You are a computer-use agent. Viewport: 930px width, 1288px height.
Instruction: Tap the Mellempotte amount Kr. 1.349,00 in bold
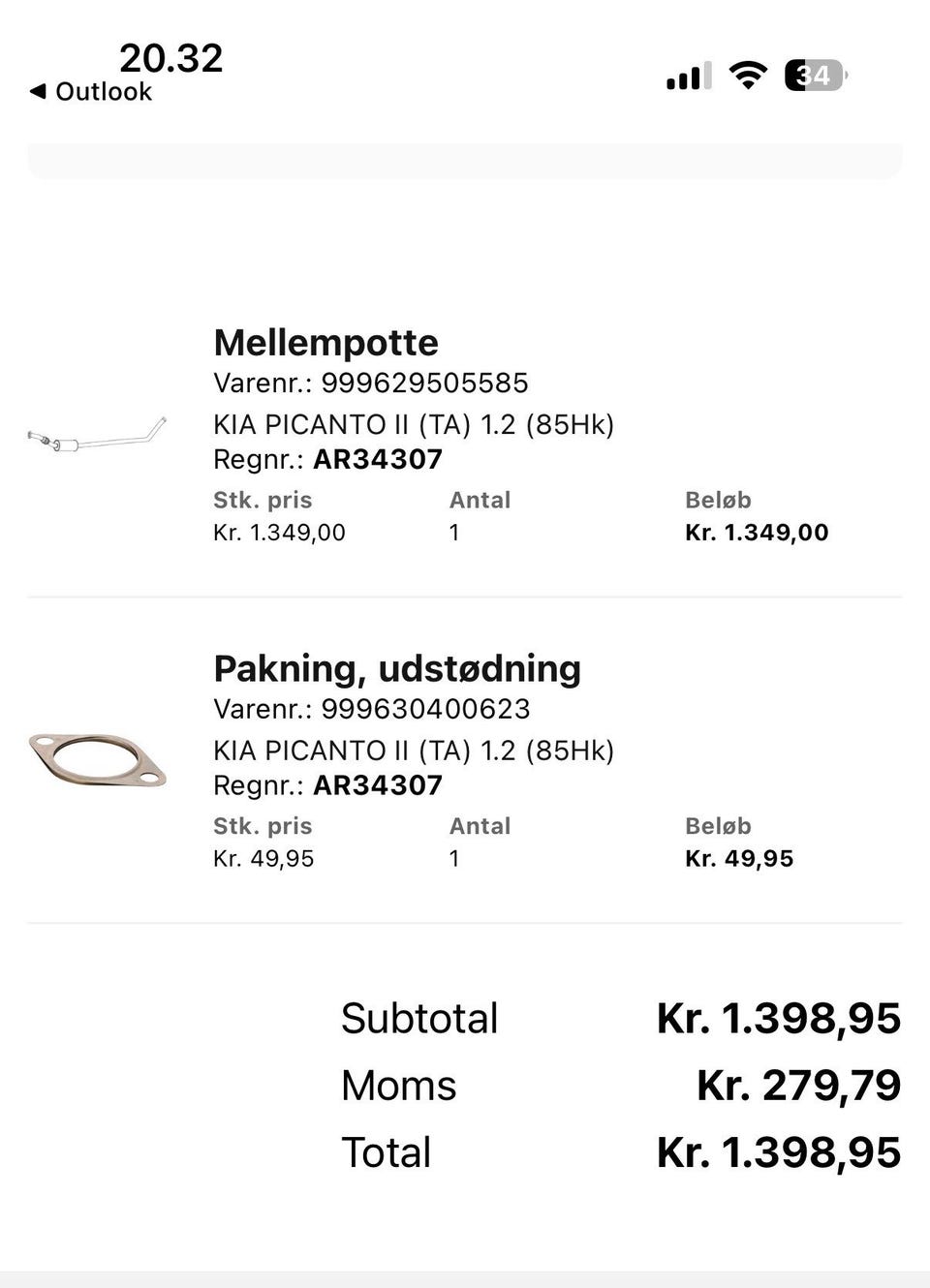tap(757, 533)
